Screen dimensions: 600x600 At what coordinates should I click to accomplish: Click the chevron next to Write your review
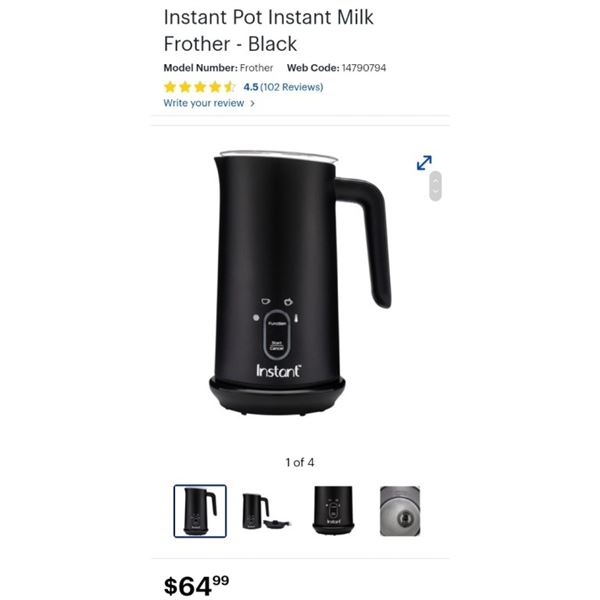click(x=252, y=103)
